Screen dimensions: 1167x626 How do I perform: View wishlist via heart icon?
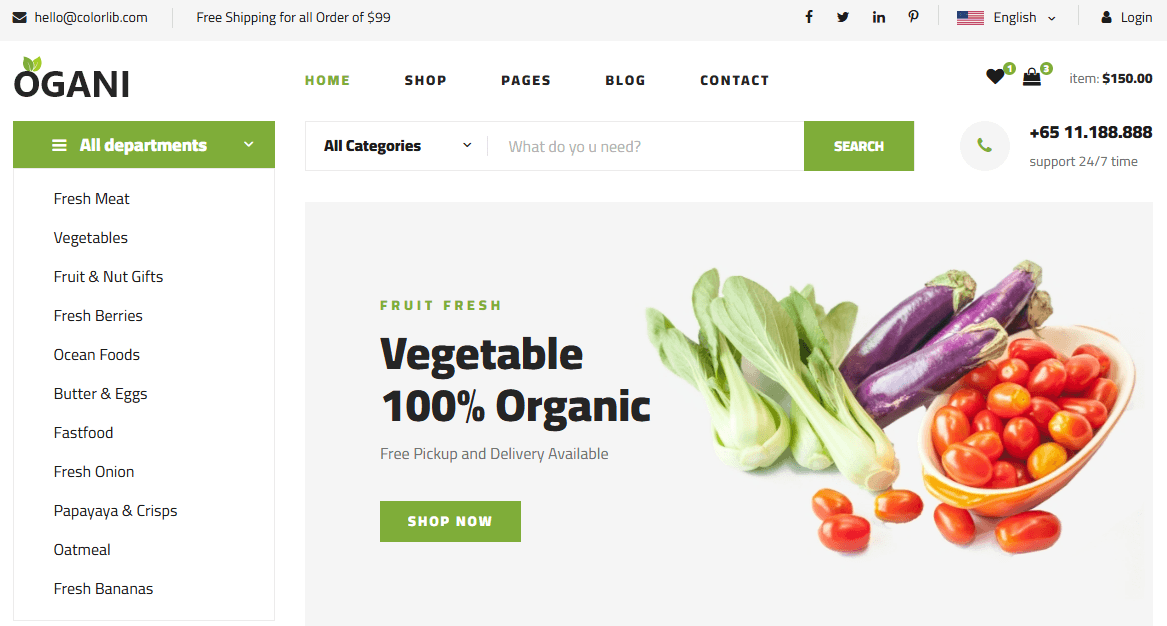[x=995, y=76]
